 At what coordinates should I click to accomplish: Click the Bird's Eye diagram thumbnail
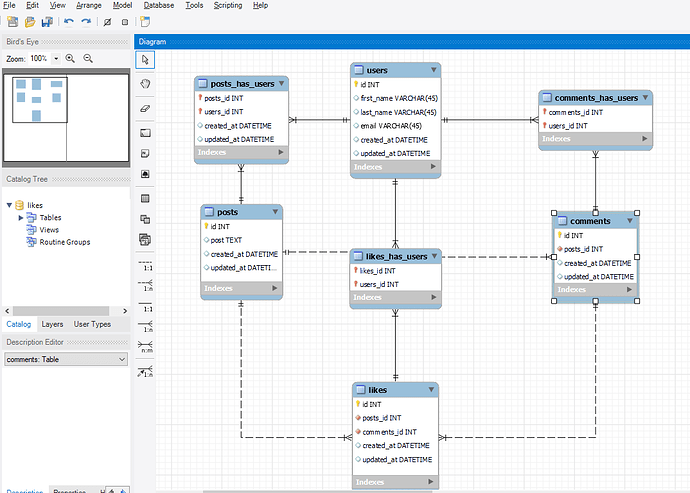tap(66, 118)
